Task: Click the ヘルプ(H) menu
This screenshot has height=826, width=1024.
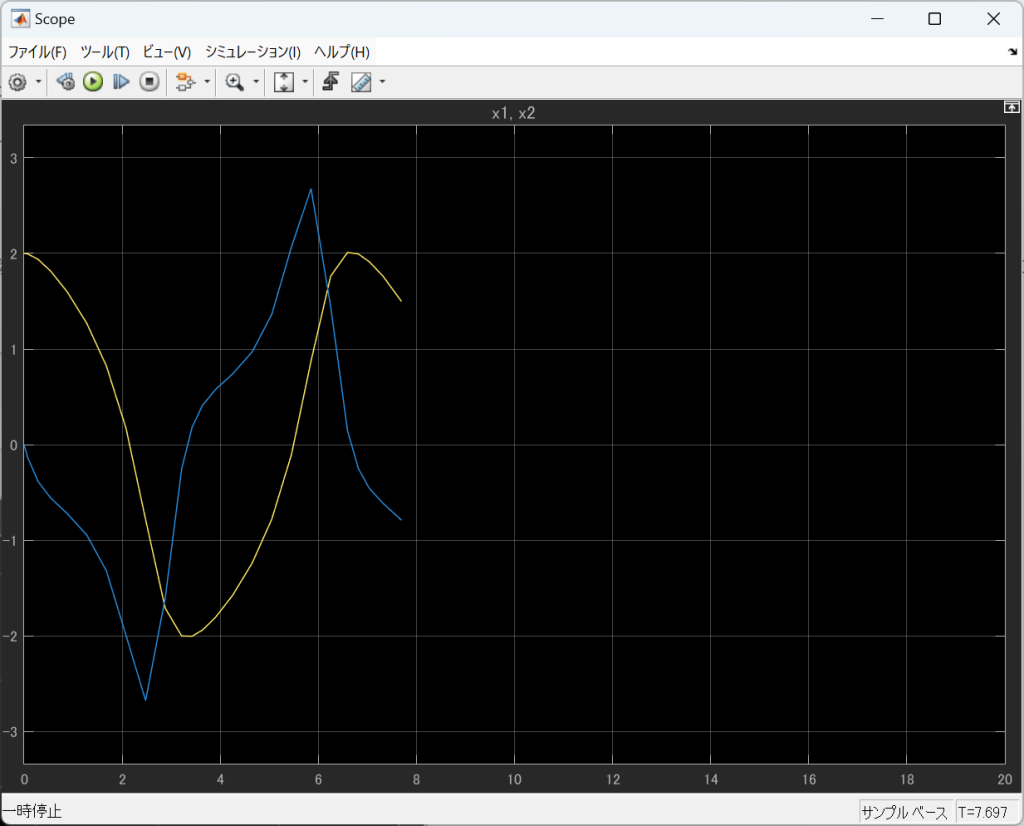Action: pyautogui.click(x=341, y=52)
